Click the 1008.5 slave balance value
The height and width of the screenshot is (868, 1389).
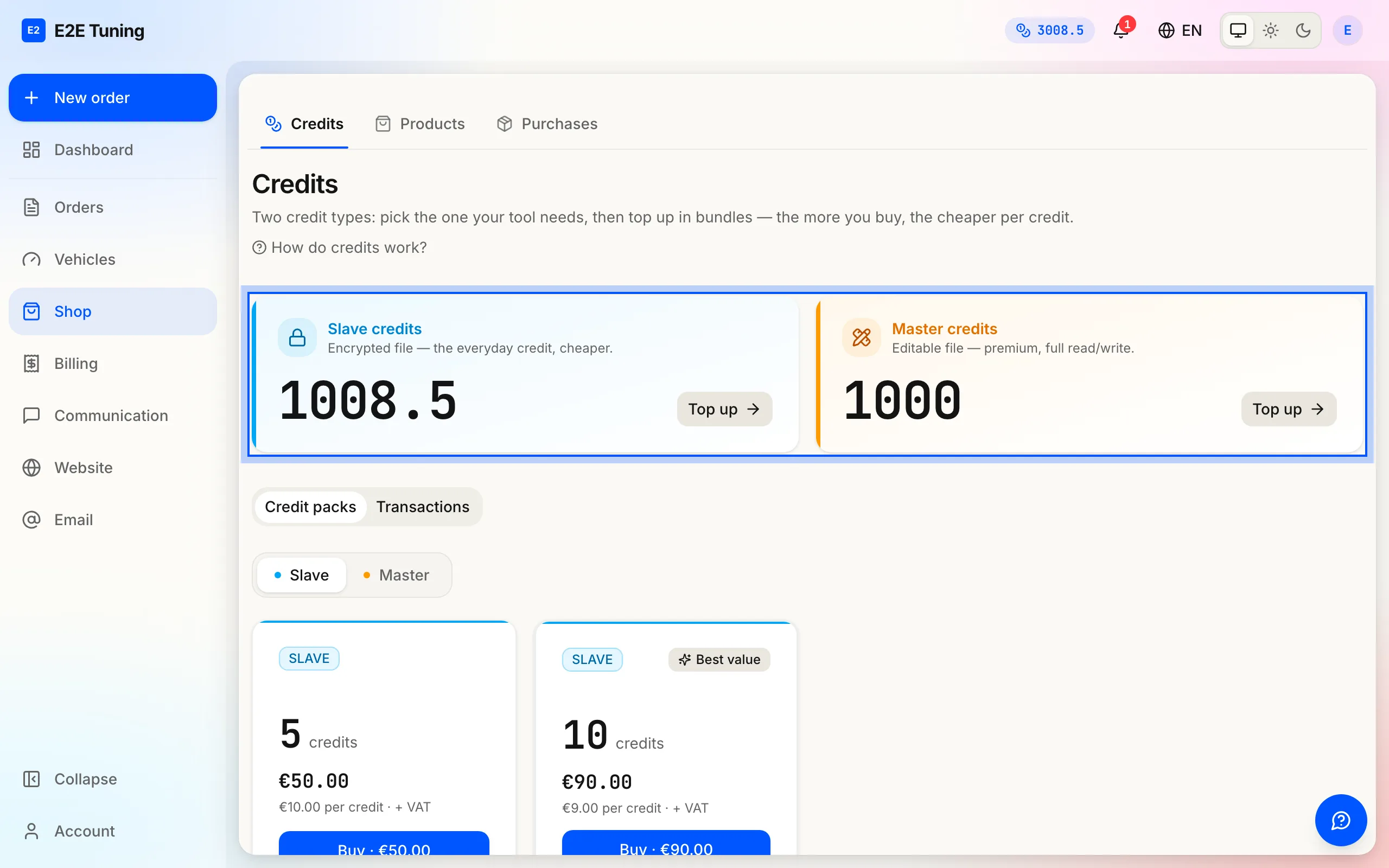coord(367,401)
